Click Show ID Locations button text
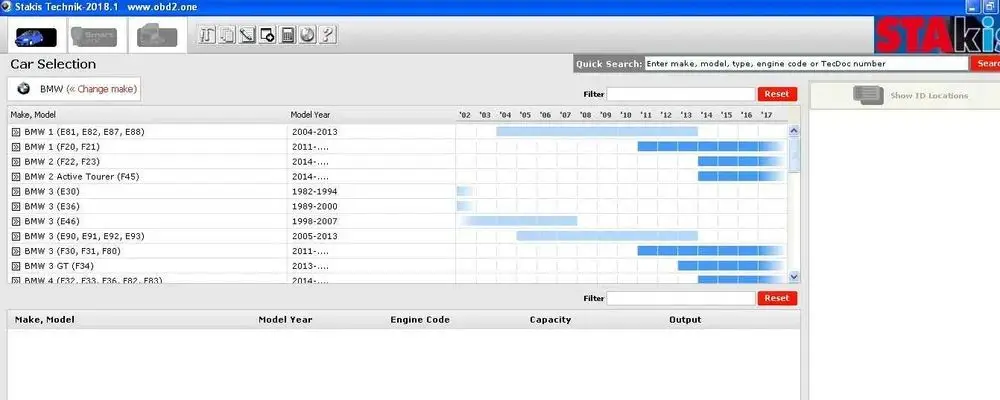 coord(929,96)
